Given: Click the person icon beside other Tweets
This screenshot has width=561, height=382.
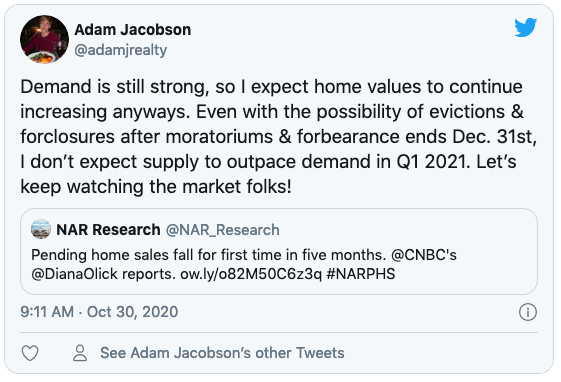Looking at the screenshot, I should (x=80, y=353).
